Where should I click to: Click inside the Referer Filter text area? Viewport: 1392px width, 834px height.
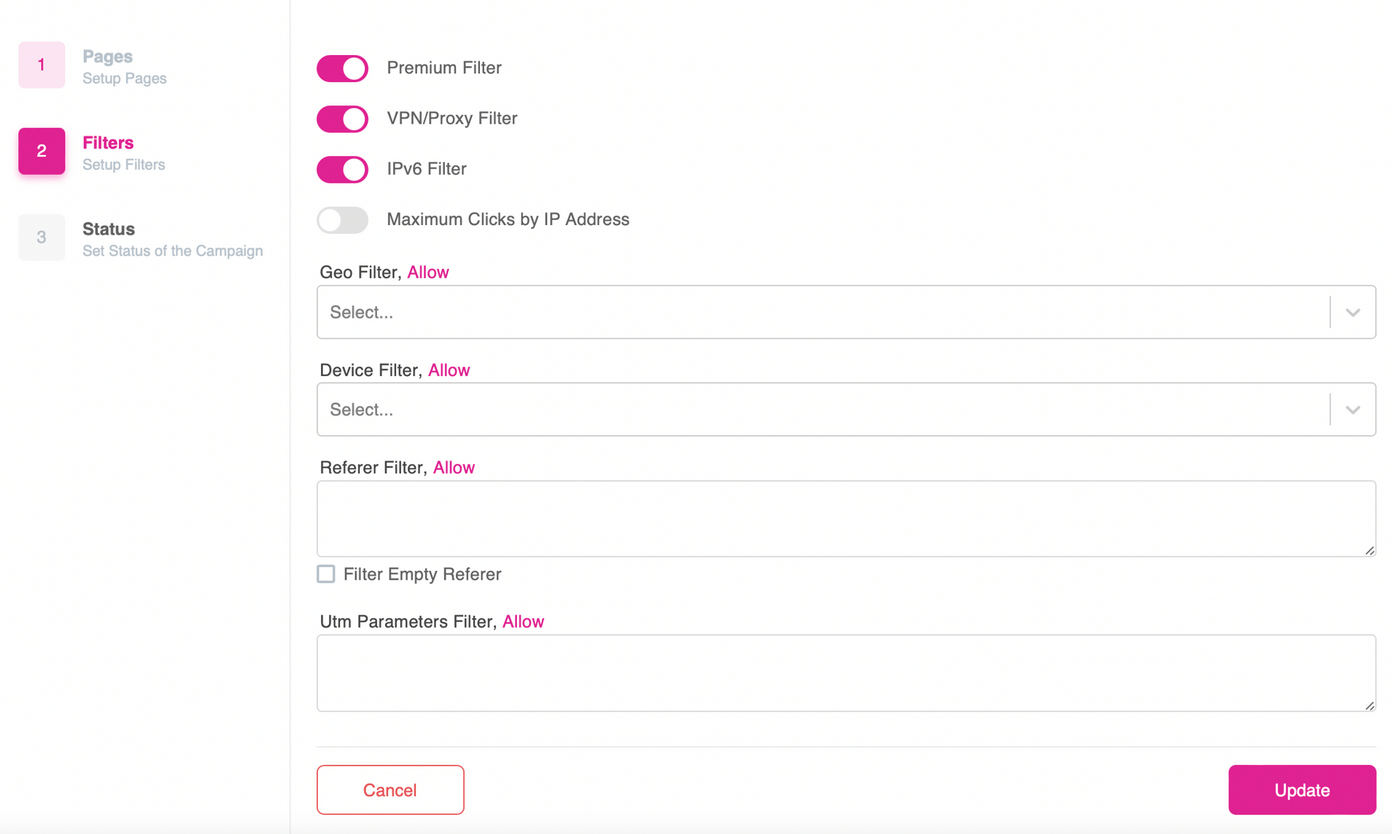point(846,518)
